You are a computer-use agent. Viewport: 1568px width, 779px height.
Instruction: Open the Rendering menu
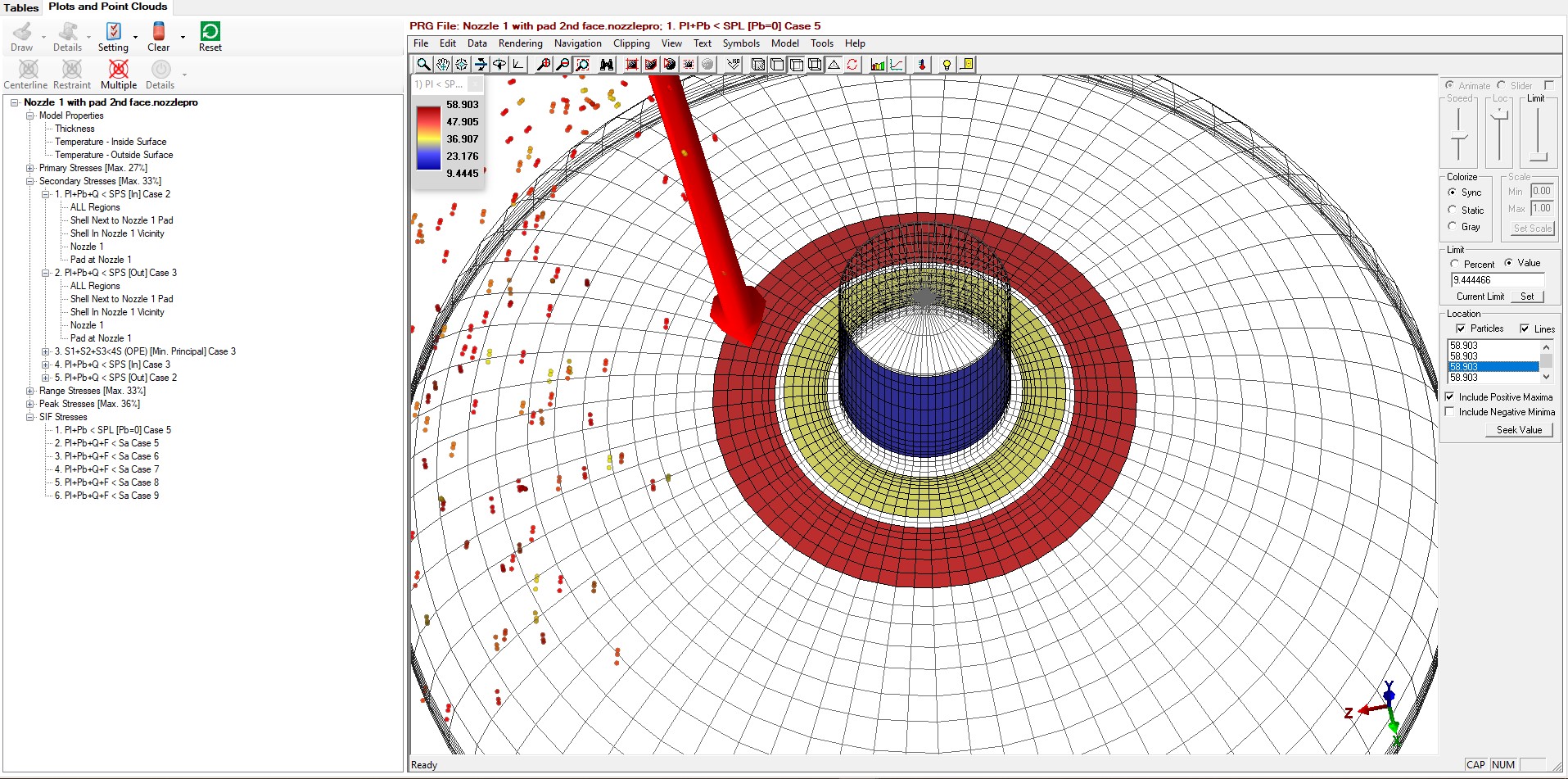(x=520, y=43)
